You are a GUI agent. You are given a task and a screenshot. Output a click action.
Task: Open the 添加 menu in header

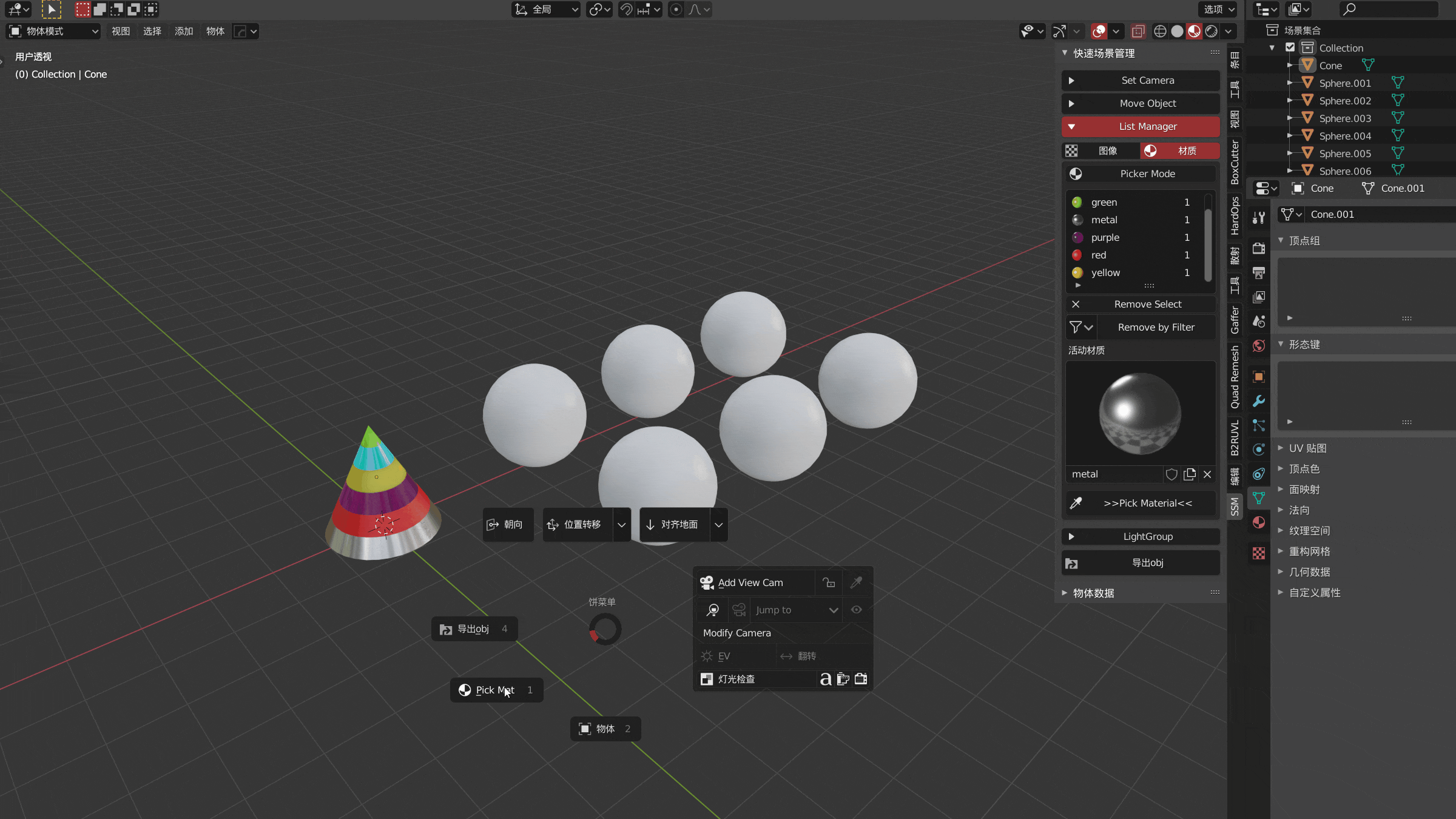(x=183, y=31)
